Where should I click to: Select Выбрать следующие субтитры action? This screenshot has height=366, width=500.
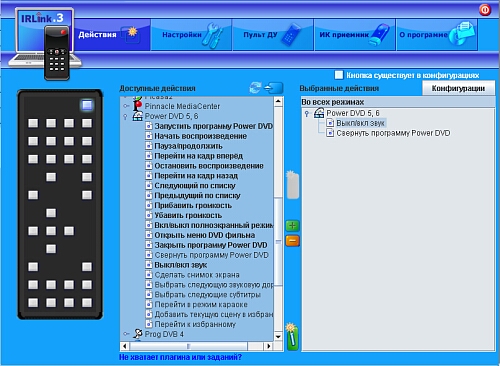pyautogui.click(x=207, y=295)
